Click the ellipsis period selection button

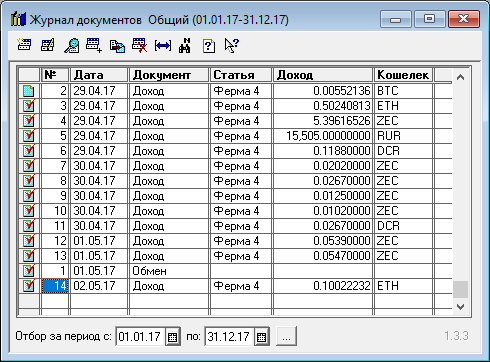tap(286, 336)
